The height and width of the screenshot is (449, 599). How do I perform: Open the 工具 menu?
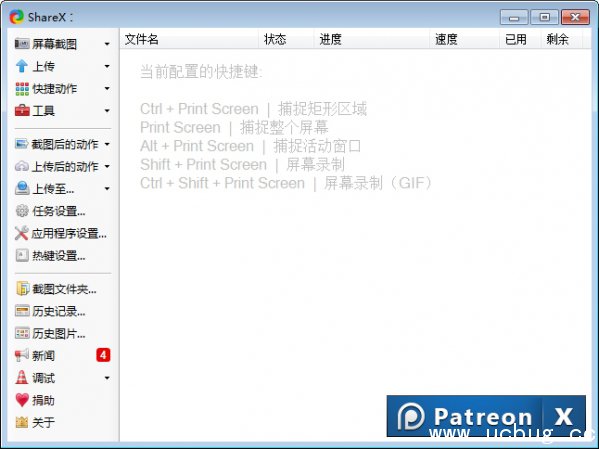click(63, 111)
